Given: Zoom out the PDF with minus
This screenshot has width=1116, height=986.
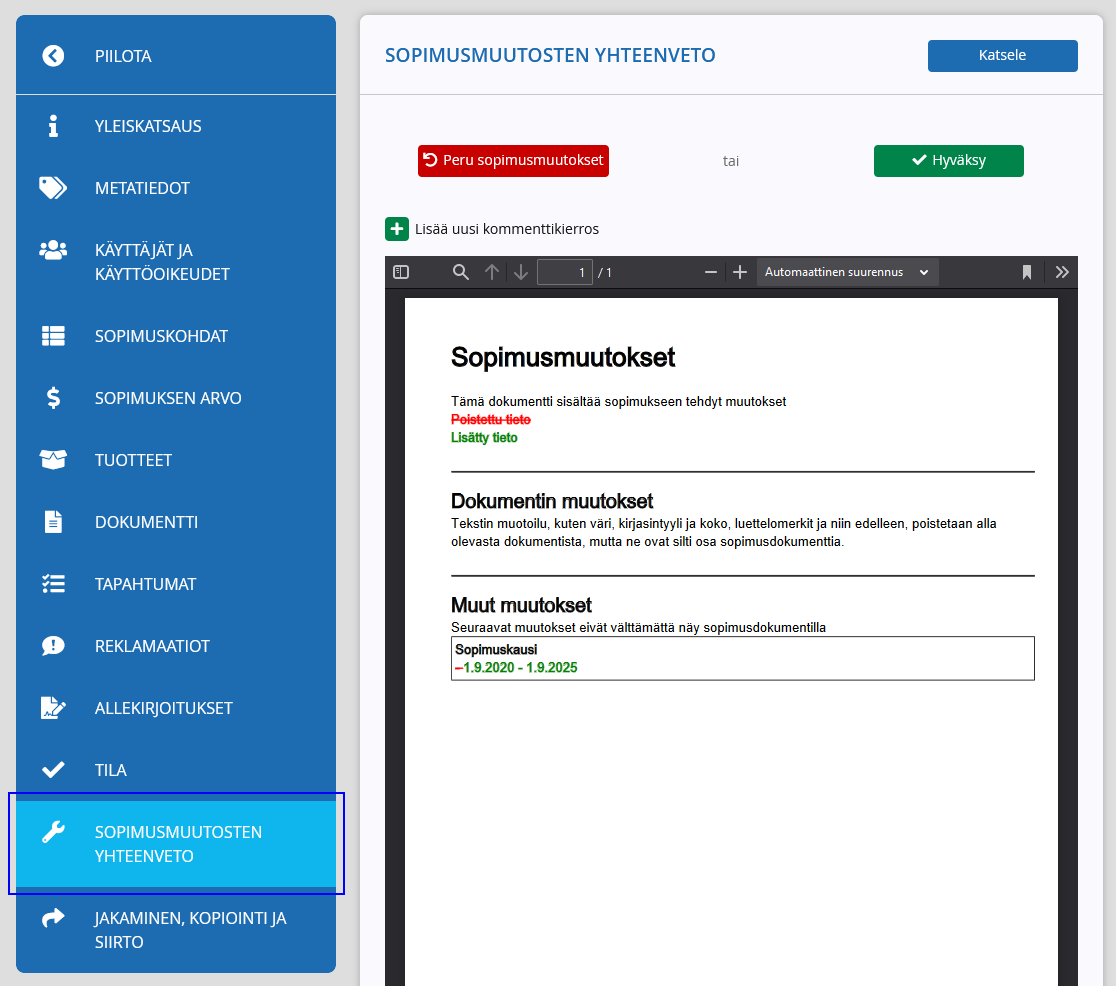Looking at the screenshot, I should coord(710,272).
